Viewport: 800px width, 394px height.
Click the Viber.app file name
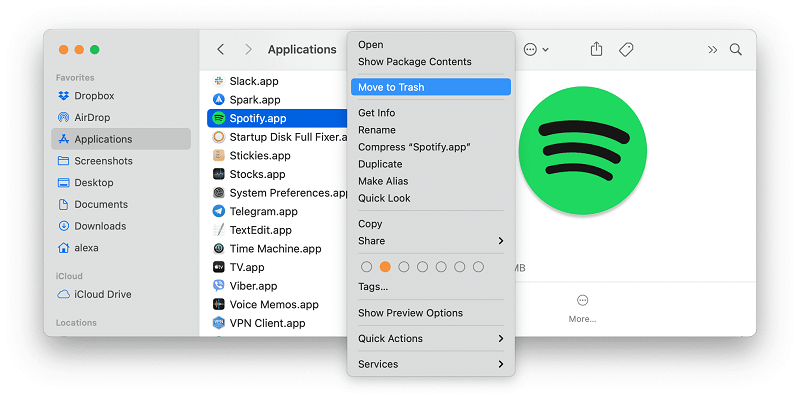254,286
